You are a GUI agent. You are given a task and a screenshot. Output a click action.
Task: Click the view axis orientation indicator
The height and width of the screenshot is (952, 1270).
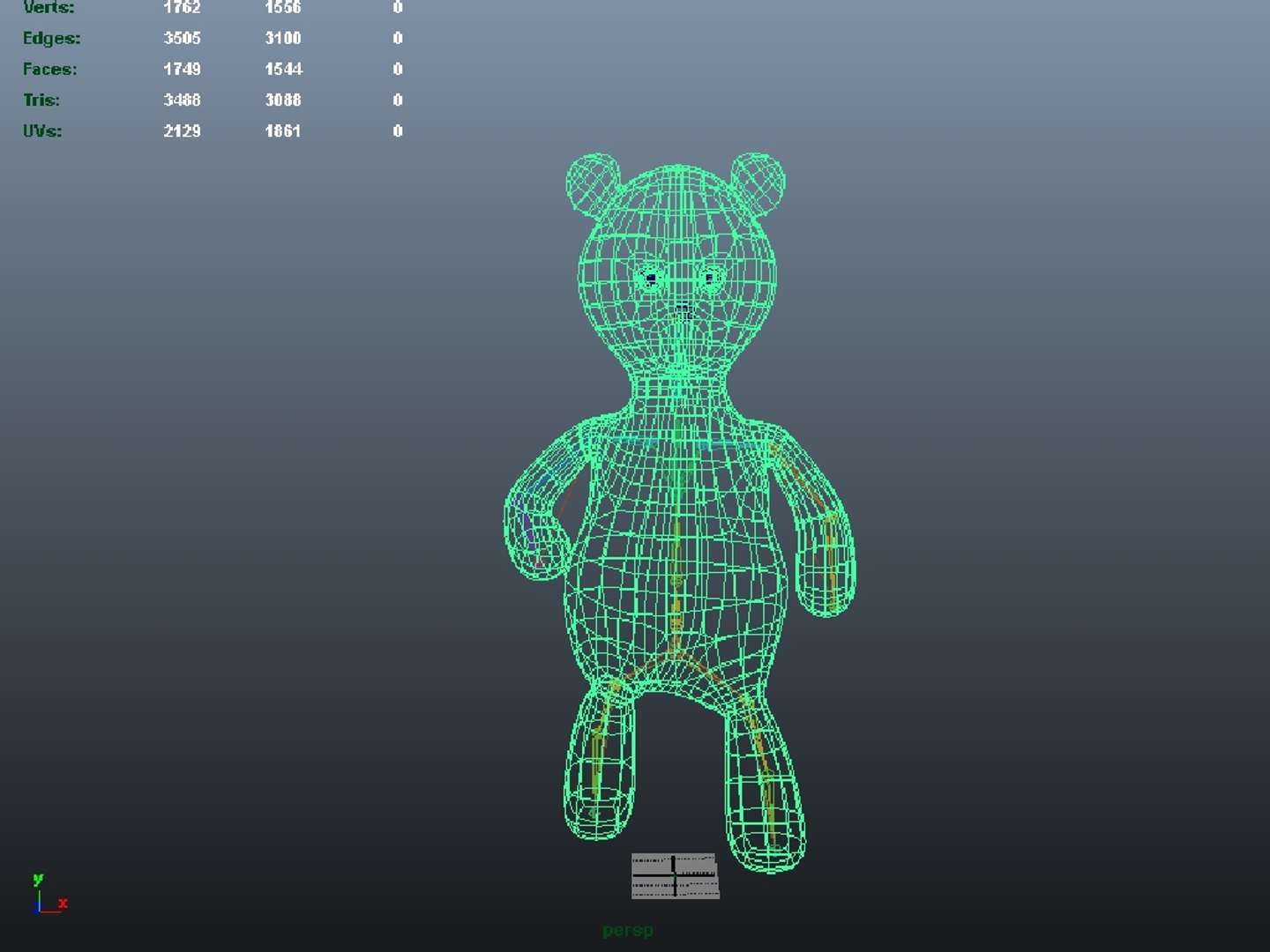pyautogui.click(x=49, y=893)
